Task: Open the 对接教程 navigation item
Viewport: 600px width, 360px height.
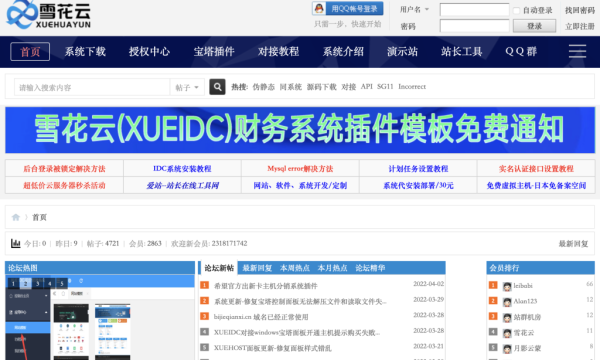Action: (278, 52)
